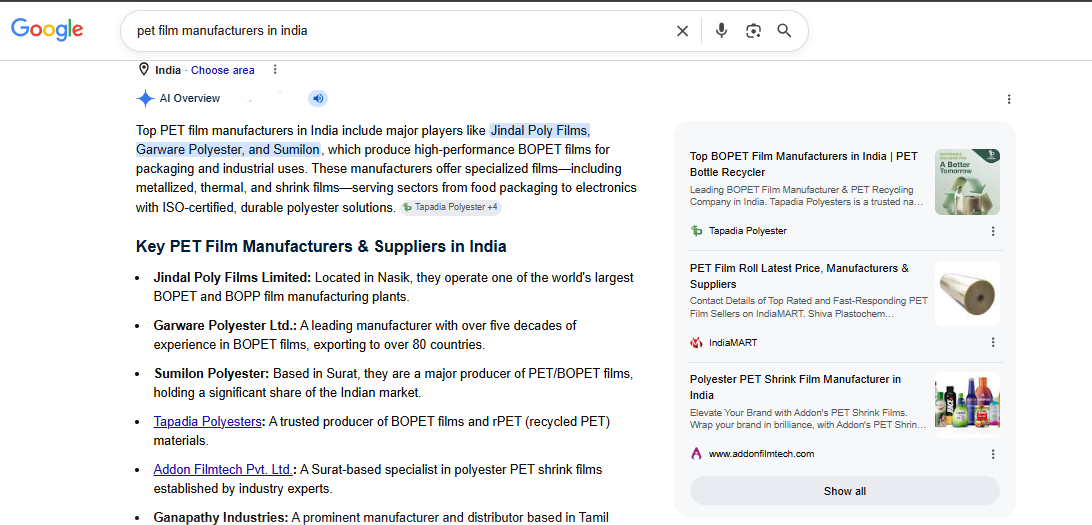
Task: Open Google Lens image search icon
Action: point(753,31)
